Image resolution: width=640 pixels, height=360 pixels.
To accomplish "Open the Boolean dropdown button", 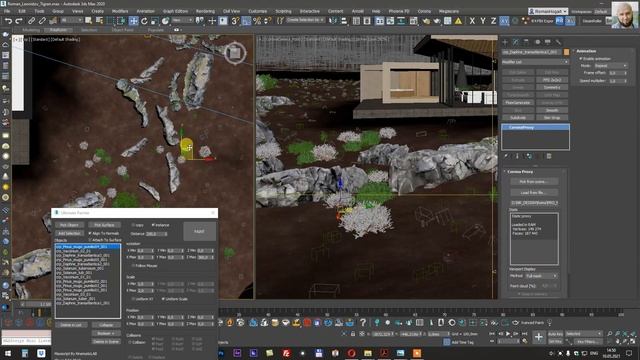I will [x=106, y=333].
